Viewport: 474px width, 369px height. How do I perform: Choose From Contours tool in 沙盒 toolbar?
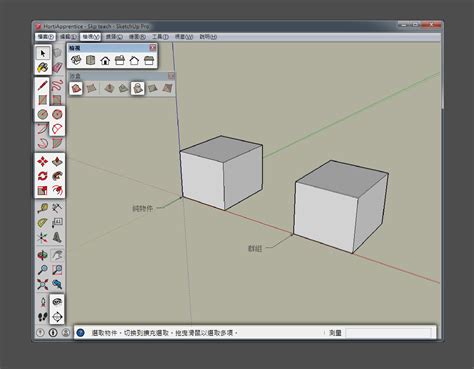[76, 88]
